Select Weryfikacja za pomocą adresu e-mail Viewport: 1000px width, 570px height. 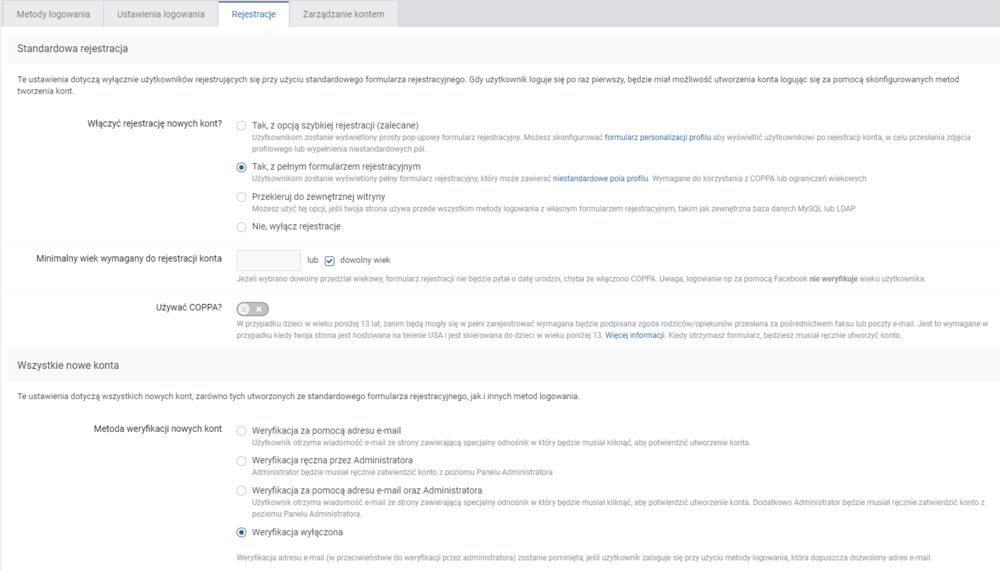(241, 431)
